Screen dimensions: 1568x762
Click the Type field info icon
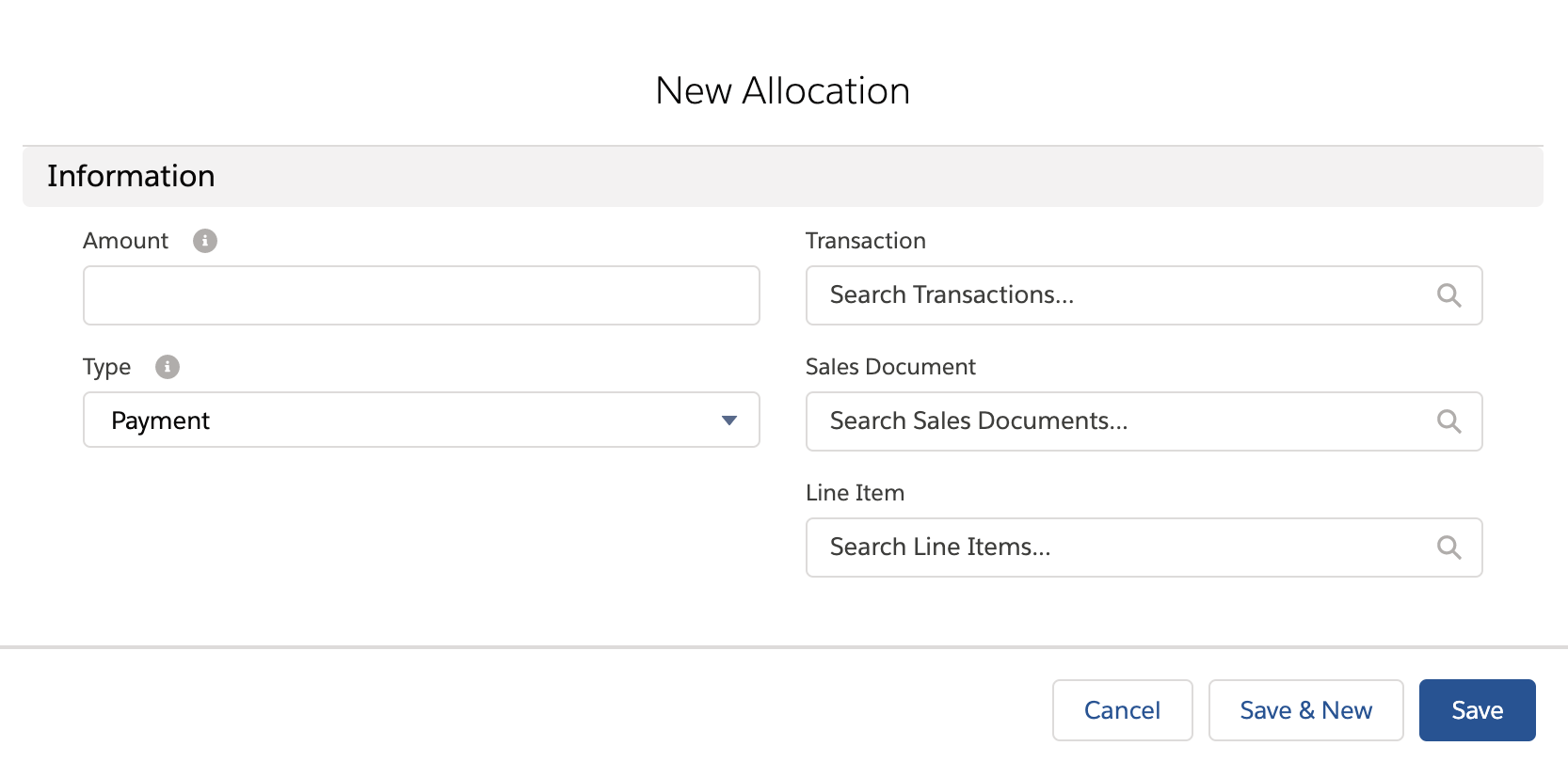click(x=168, y=367)
